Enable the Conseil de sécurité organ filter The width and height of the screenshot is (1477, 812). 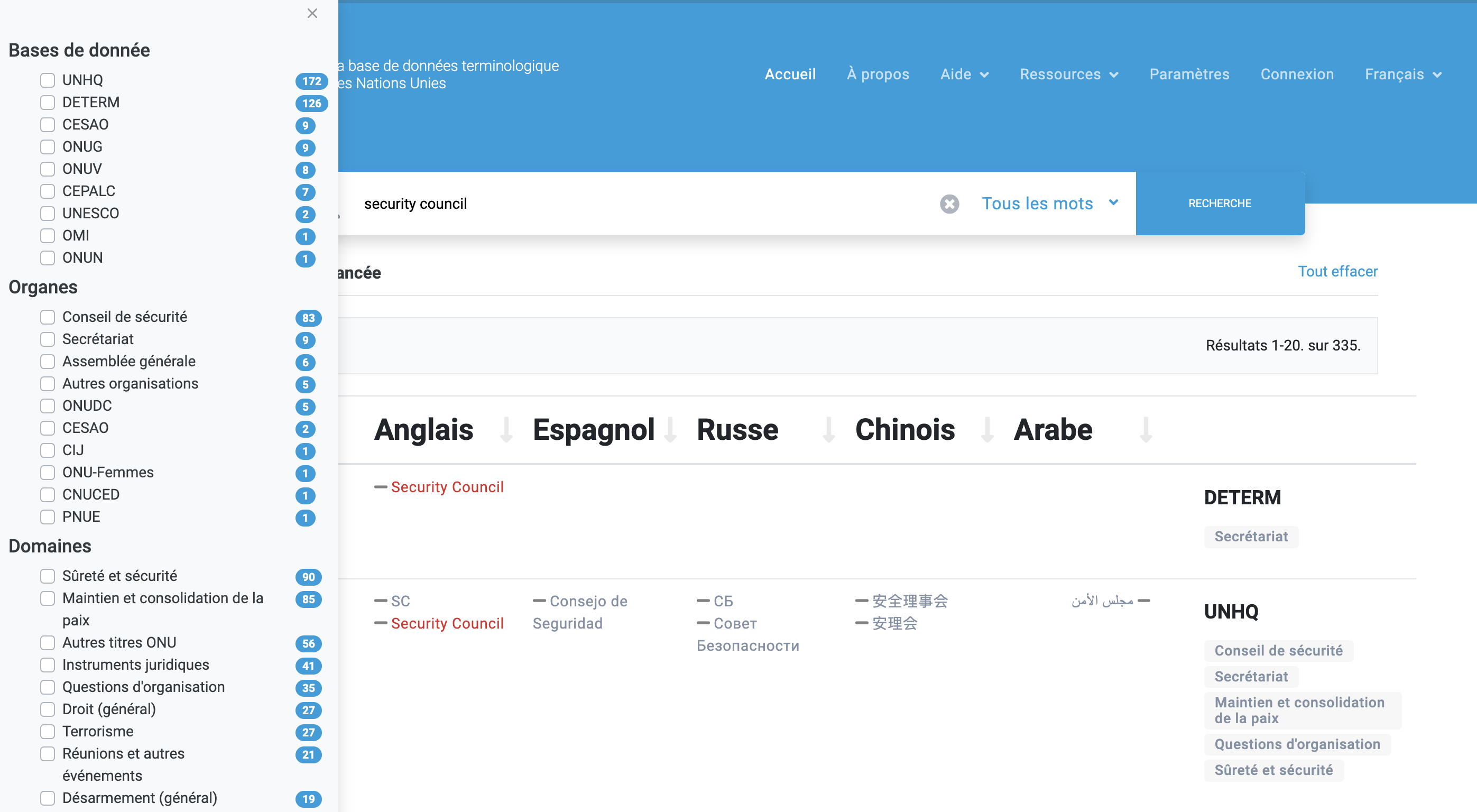(x=48, y=317)
